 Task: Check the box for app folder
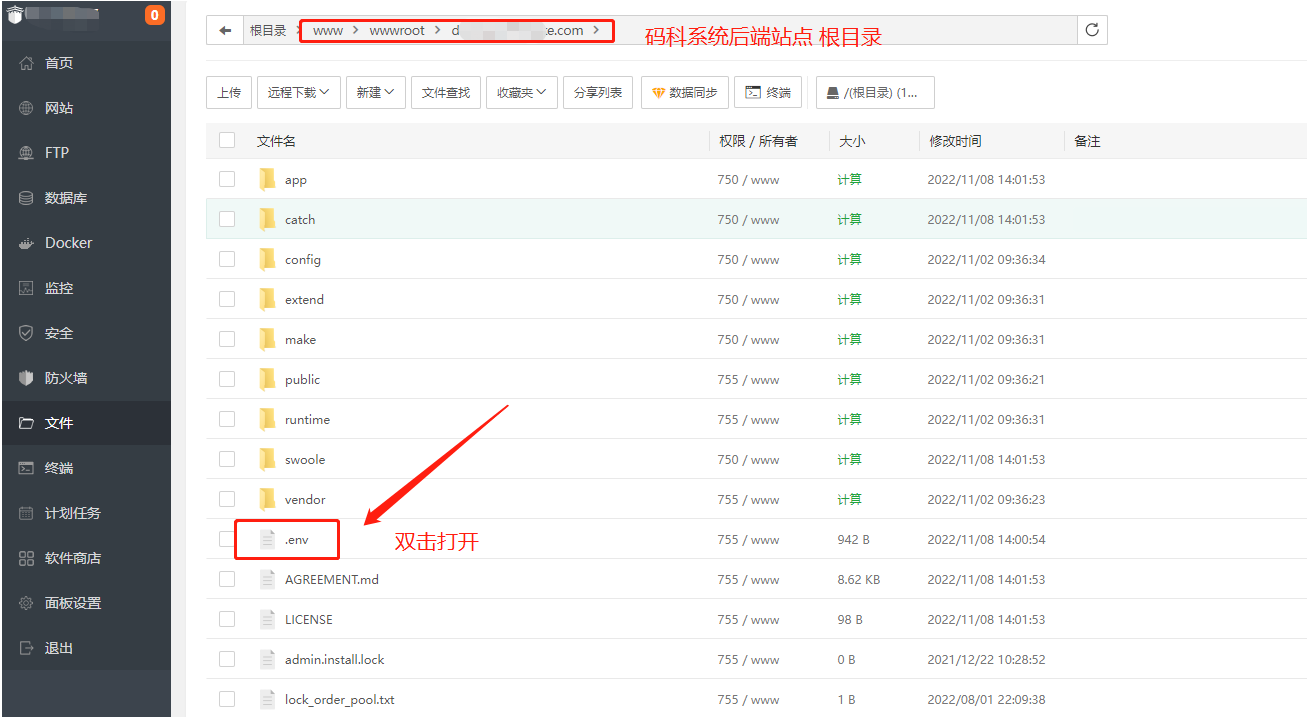[227, 179]
